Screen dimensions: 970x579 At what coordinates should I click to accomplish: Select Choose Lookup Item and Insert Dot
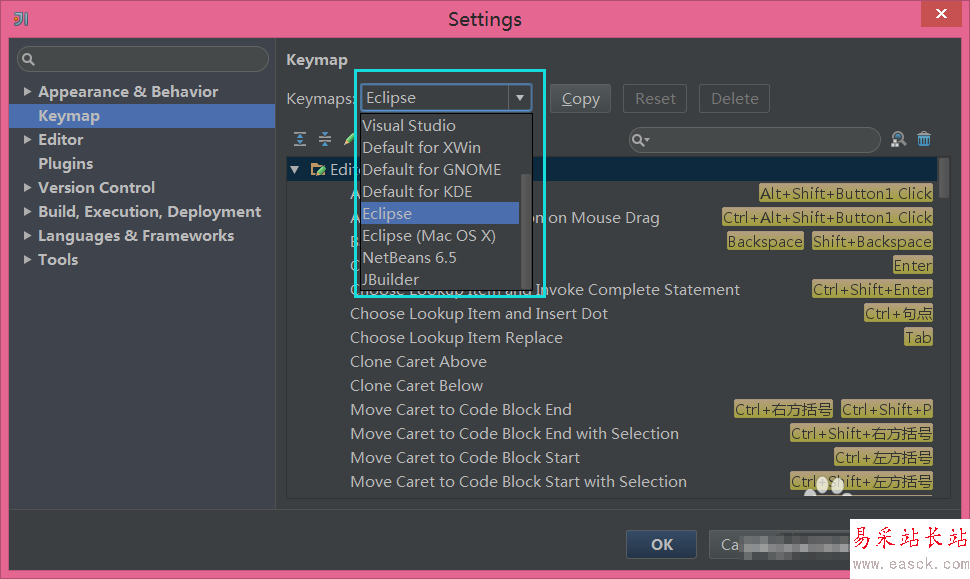tap(479, 314)
